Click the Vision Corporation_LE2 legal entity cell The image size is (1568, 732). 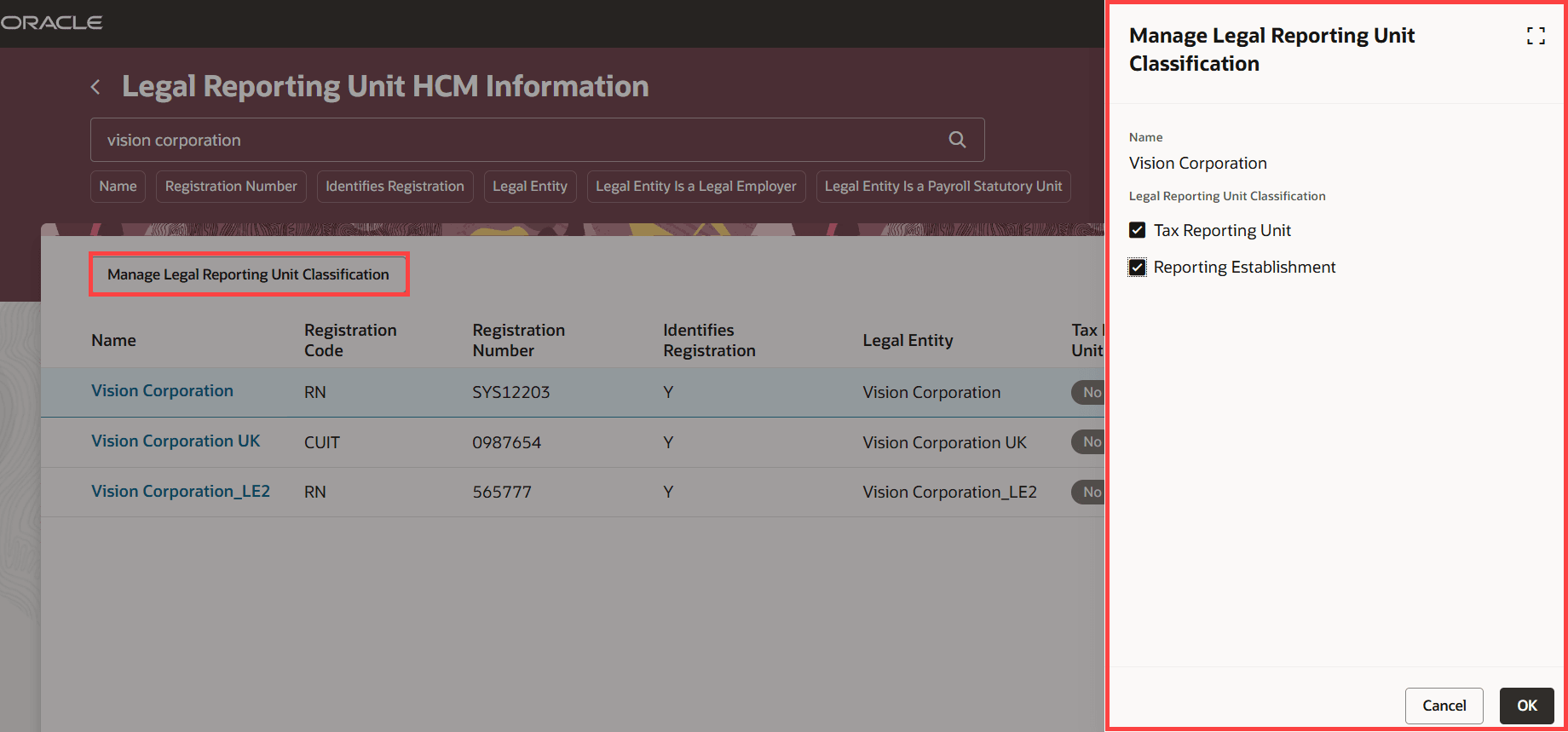949,493
